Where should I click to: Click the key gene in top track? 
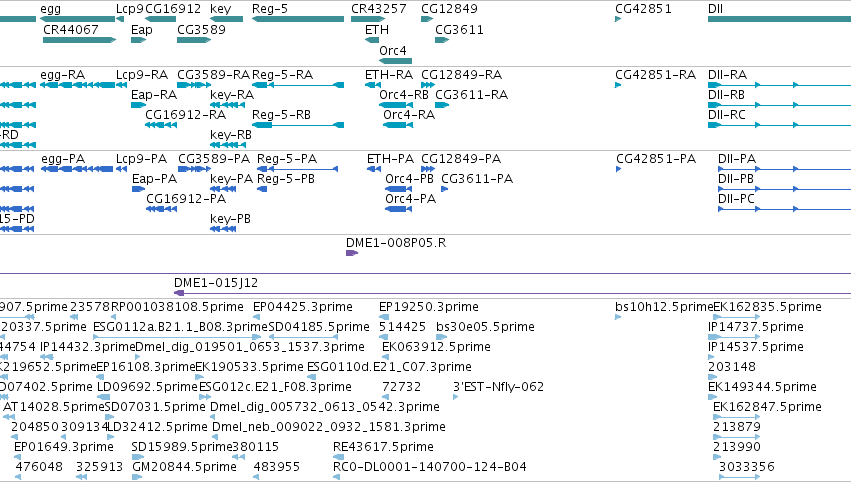(x=226, y=19)
